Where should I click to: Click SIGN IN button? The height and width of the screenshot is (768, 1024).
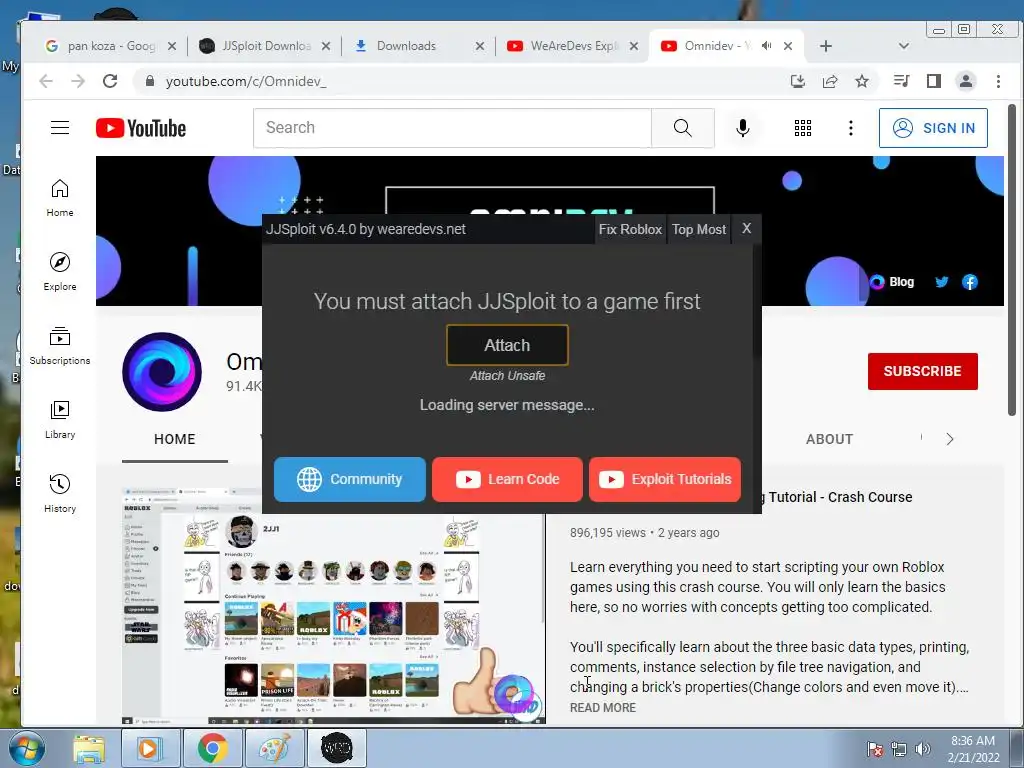click(933, 128)
